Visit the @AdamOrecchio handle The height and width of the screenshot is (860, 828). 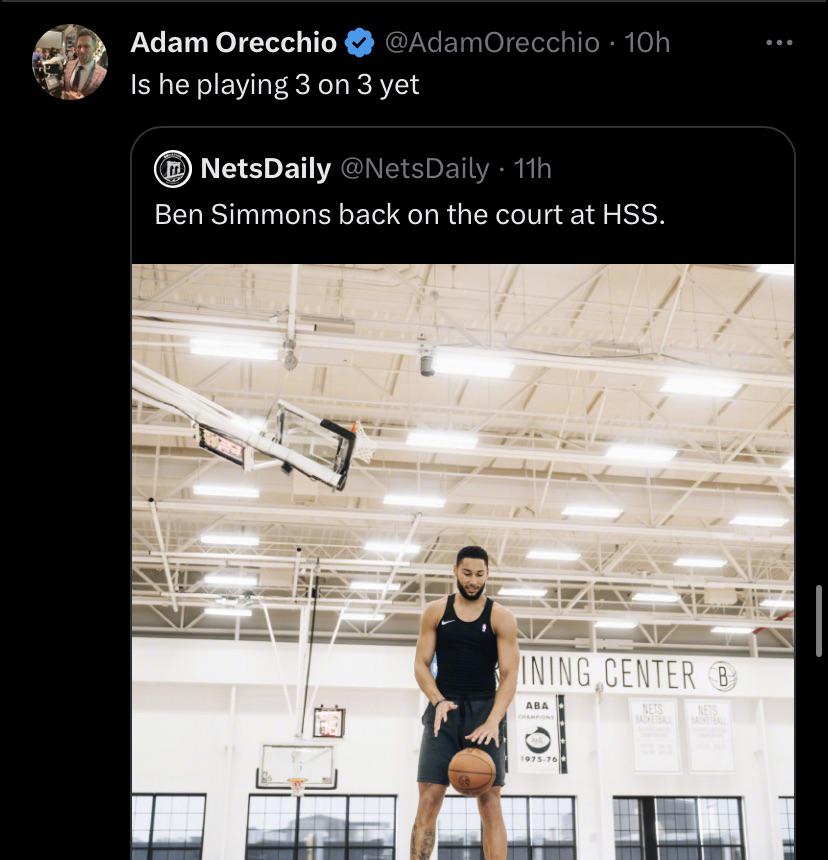pos(492,43)
